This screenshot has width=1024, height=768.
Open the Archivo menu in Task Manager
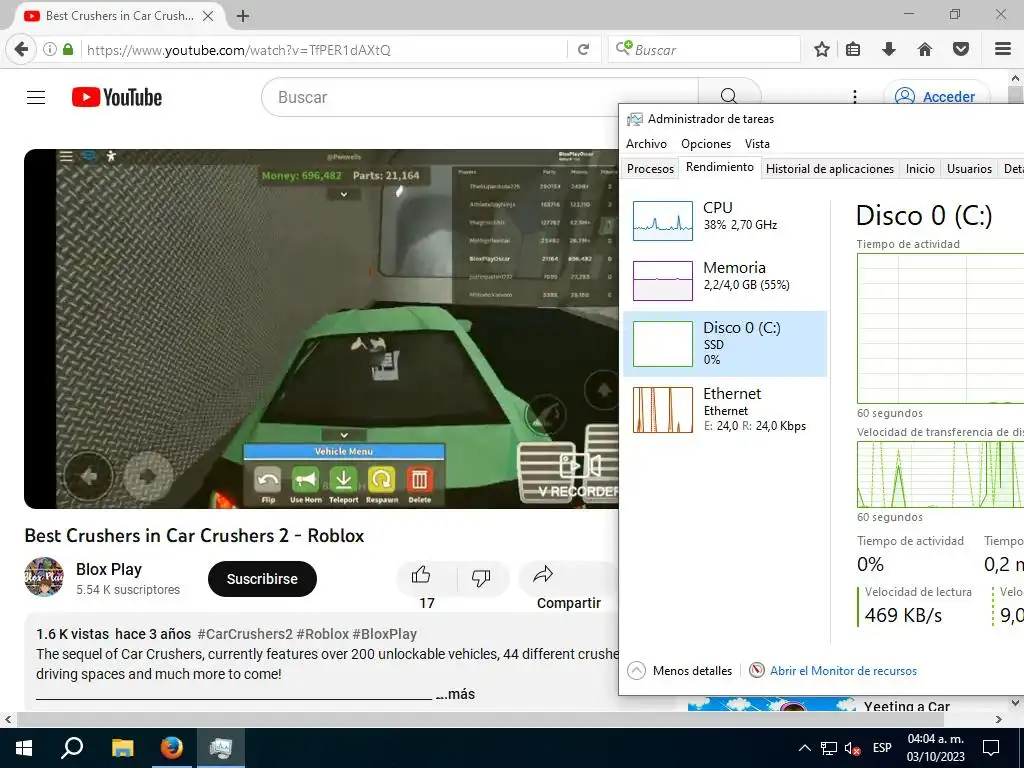(647, 144)
